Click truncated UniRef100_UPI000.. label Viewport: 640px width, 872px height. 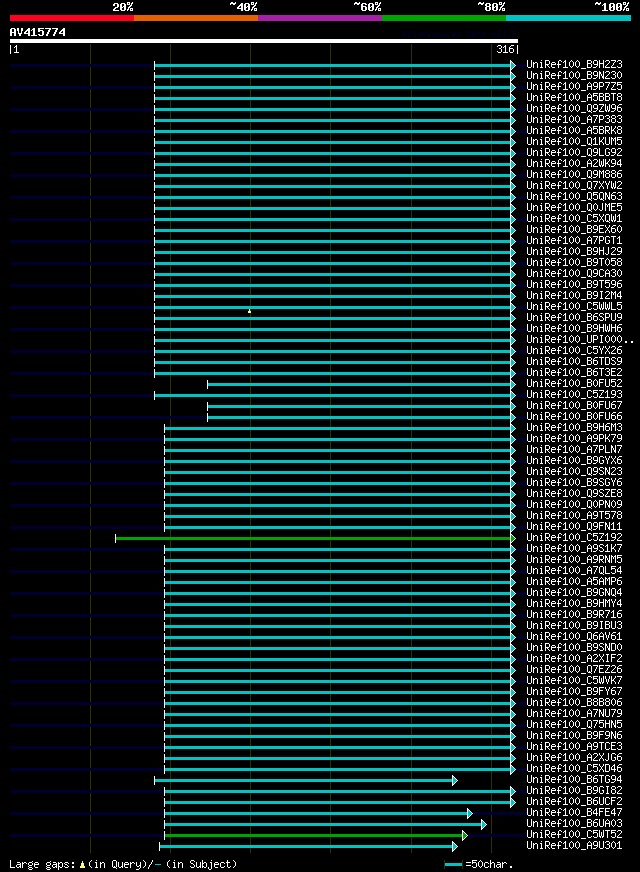click(580, 340)
